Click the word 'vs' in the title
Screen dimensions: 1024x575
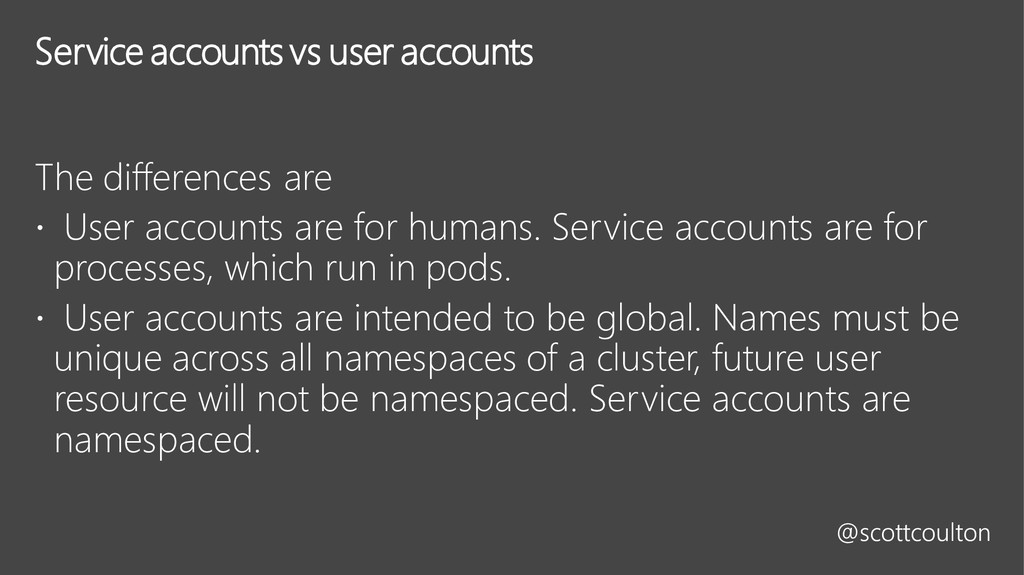tap(305, 54)
